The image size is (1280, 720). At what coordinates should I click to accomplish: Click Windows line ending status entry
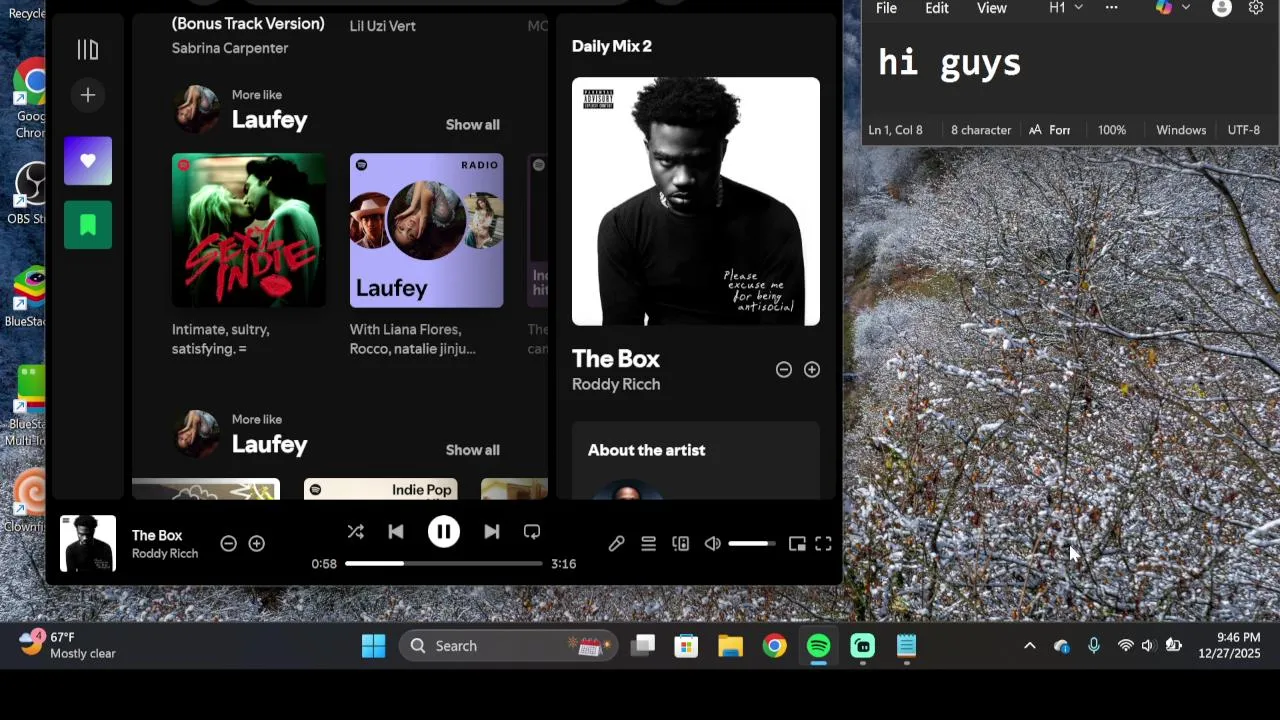click(x=1181, y=130)
